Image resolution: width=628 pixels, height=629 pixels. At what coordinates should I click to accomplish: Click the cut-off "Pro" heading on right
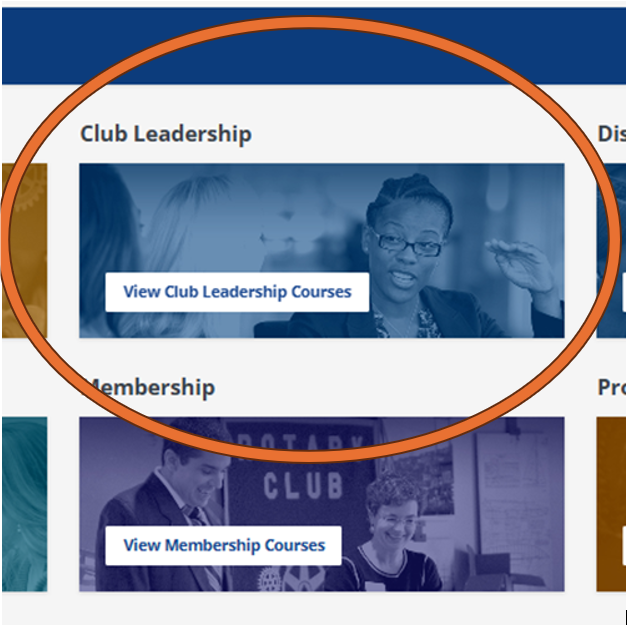coord(611,387)
